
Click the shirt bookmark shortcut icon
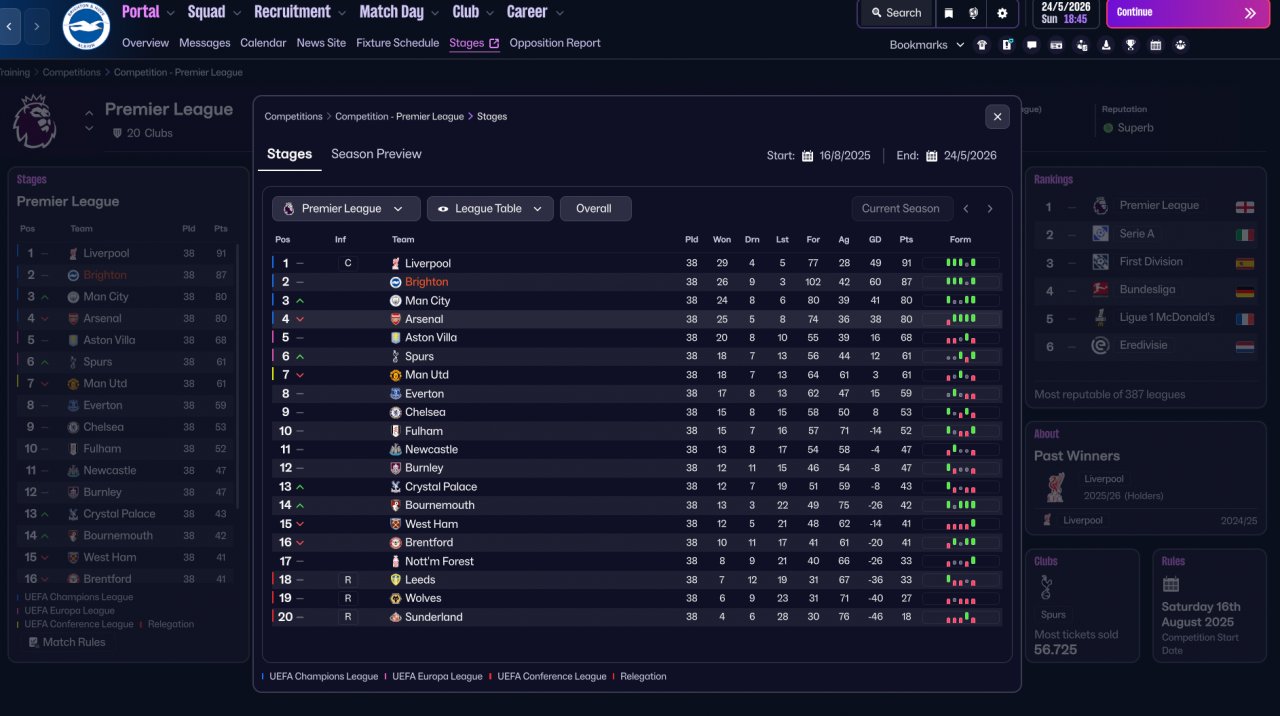(982, 45)
